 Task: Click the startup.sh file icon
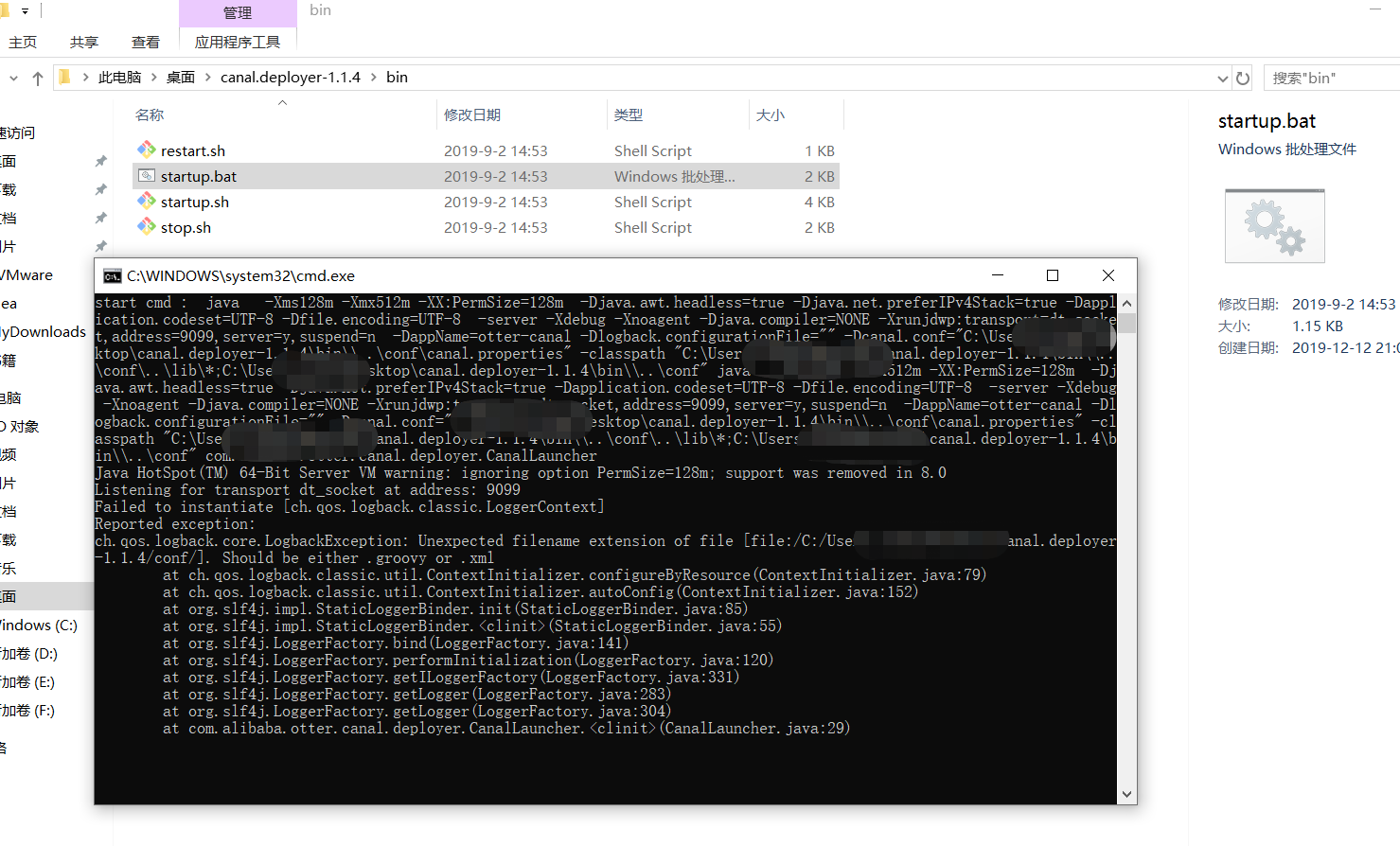tap(147, 201)
